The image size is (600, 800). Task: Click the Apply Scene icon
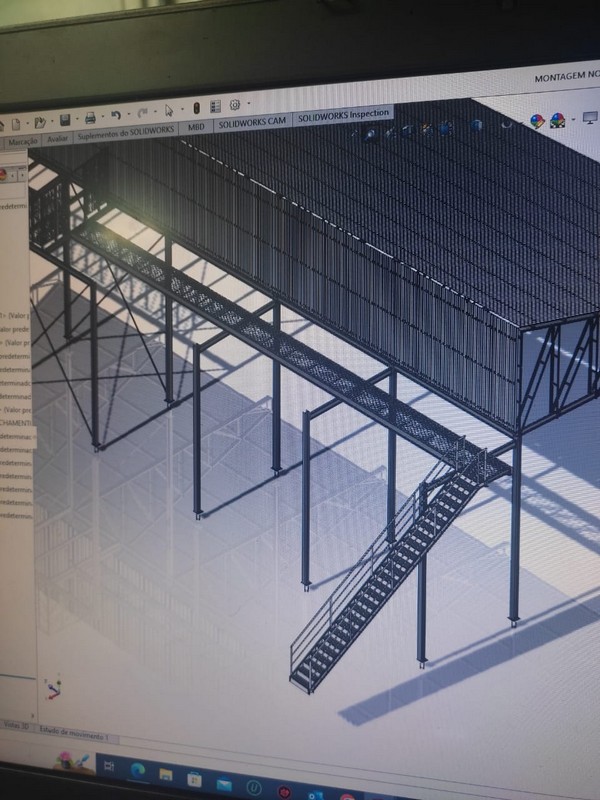pyautogui.click(x=558, y=120)
